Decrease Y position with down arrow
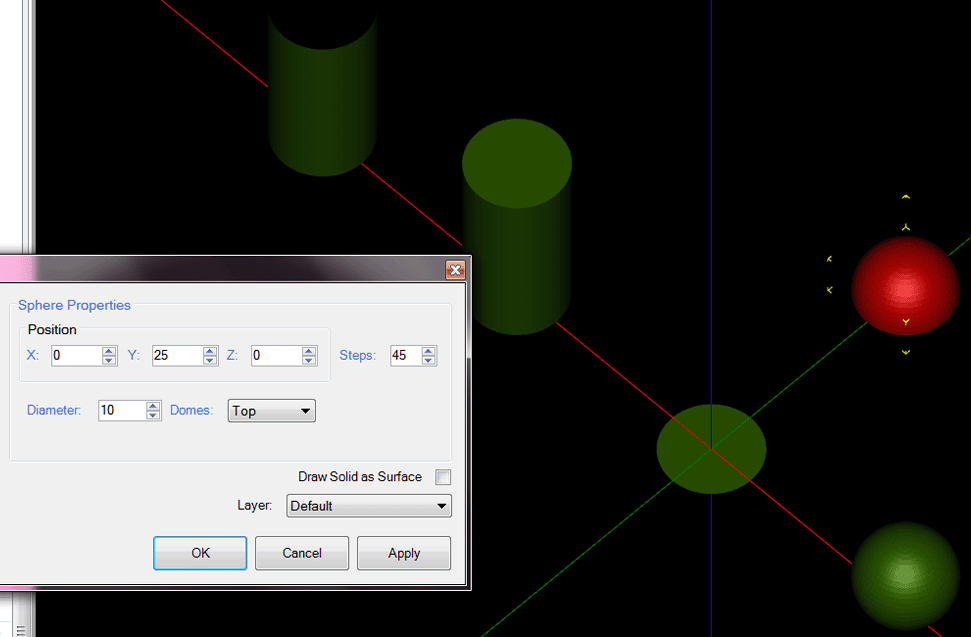The width and height of the screenshot is (971, 637). point(210,360)
